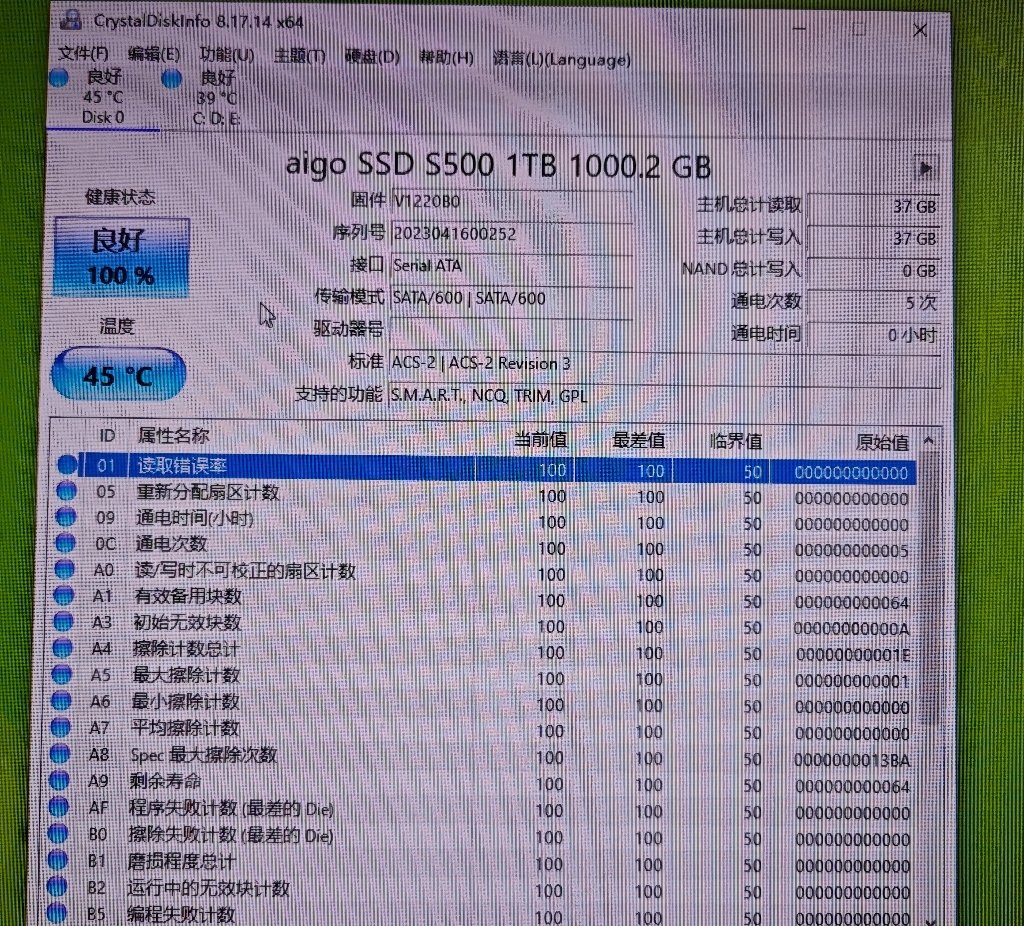
Task: Click the 主机总计写入 value 37 GB
Action: (x=874, y=238)
